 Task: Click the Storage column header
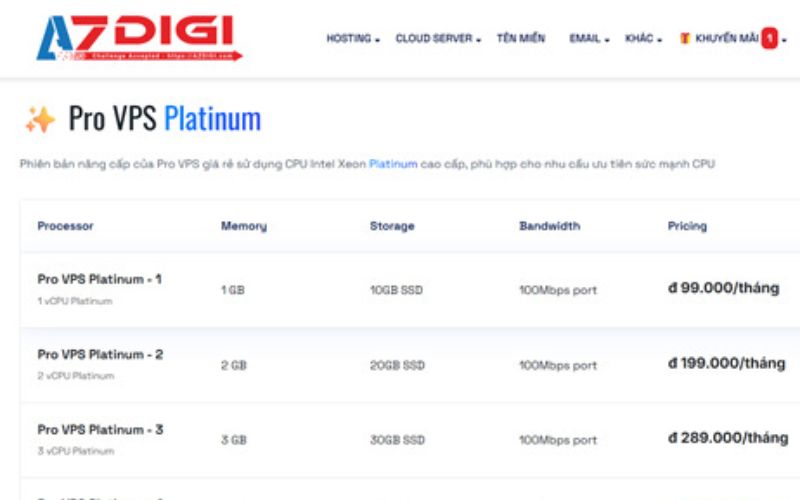click(392, 226)
